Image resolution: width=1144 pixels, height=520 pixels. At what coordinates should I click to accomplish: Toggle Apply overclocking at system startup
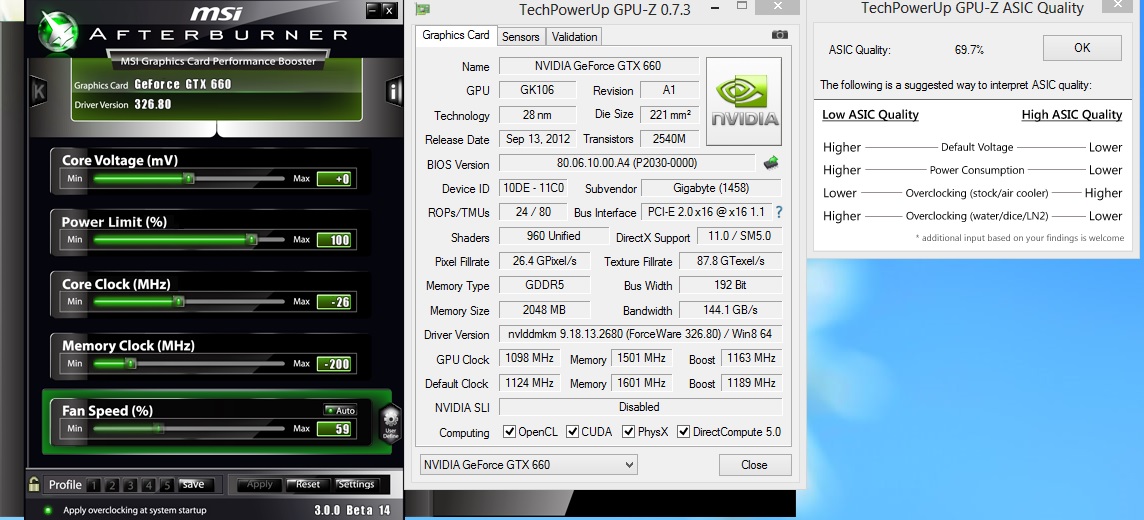click(47, 510)
